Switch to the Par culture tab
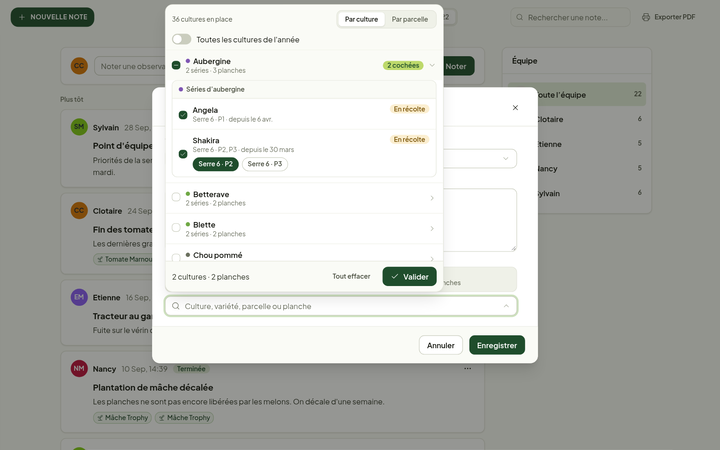Image resolution: width=720 pixels, height=450 pixels. pos(361,19)
